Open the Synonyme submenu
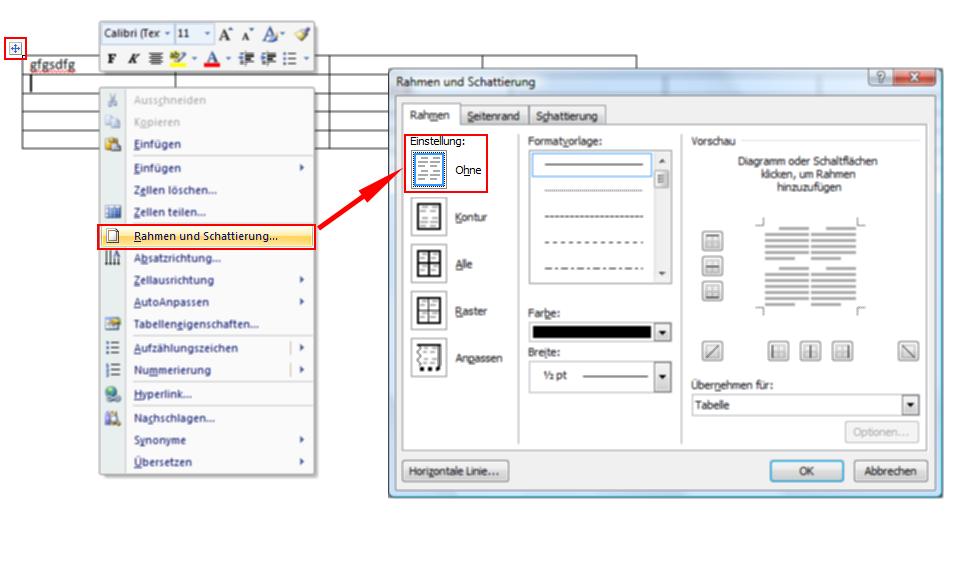This screenshot has height=566, width=969. (x=206, y=440)
